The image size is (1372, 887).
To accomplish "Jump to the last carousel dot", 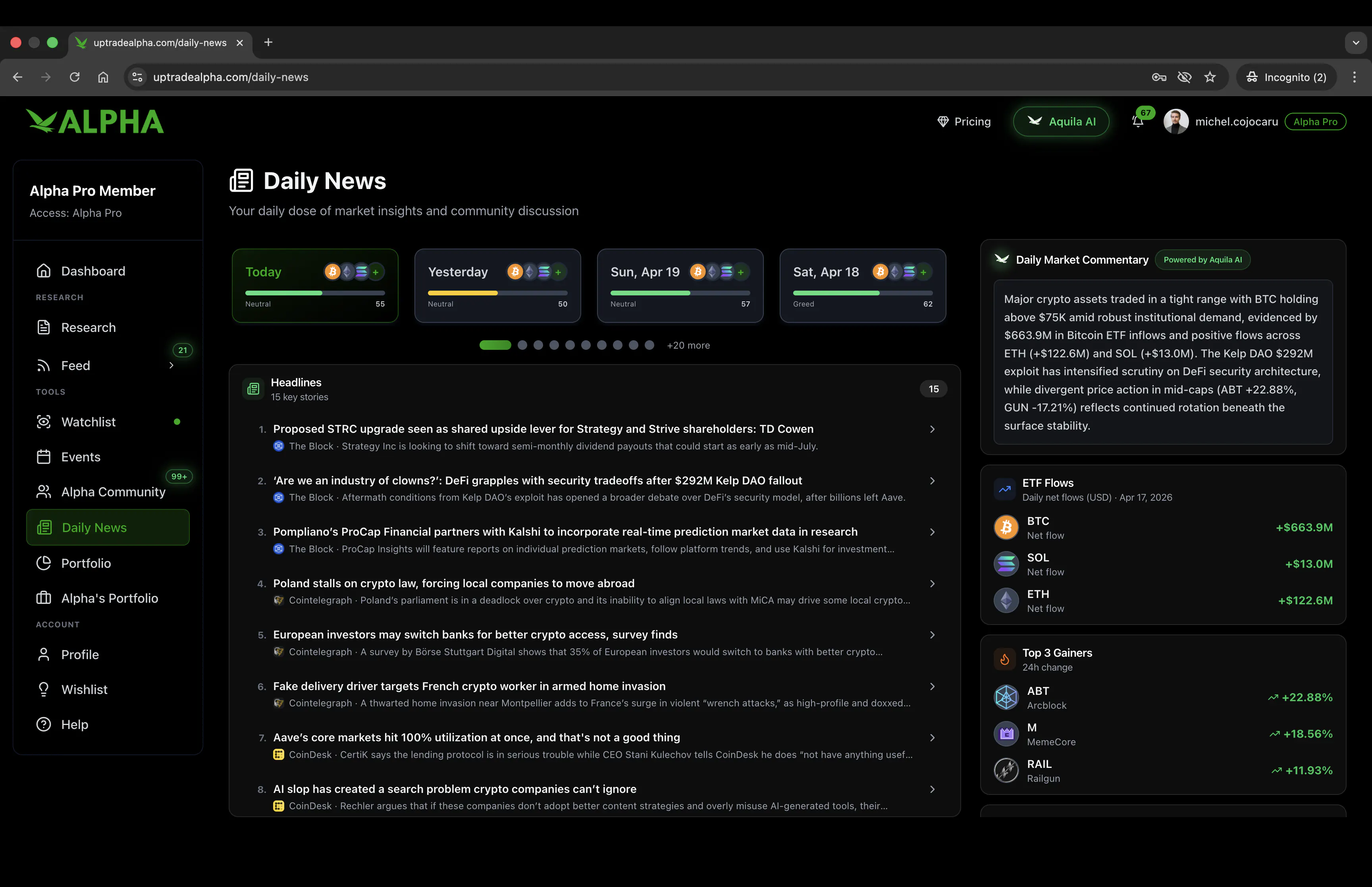I will click(x=649, y=345).
